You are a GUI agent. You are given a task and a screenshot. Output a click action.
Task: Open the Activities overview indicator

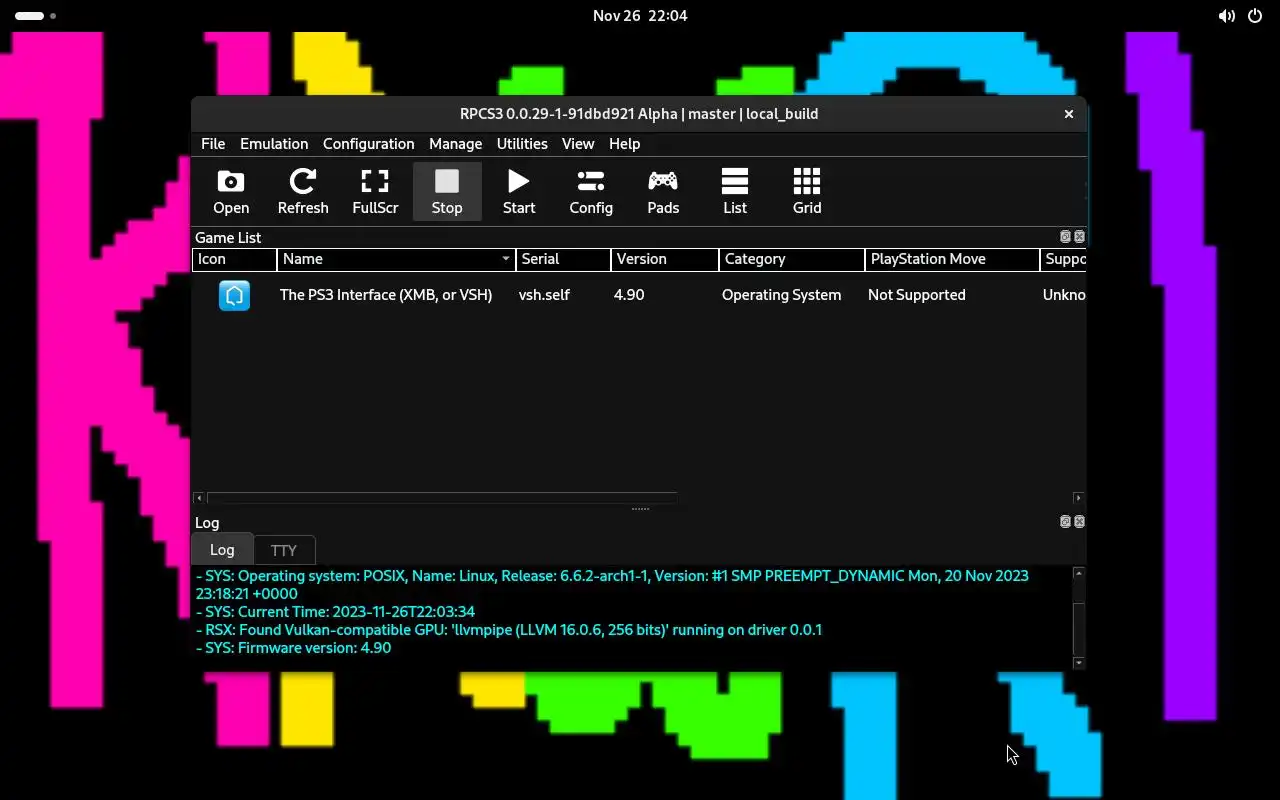pyautogui.click(x=36, y=16)
